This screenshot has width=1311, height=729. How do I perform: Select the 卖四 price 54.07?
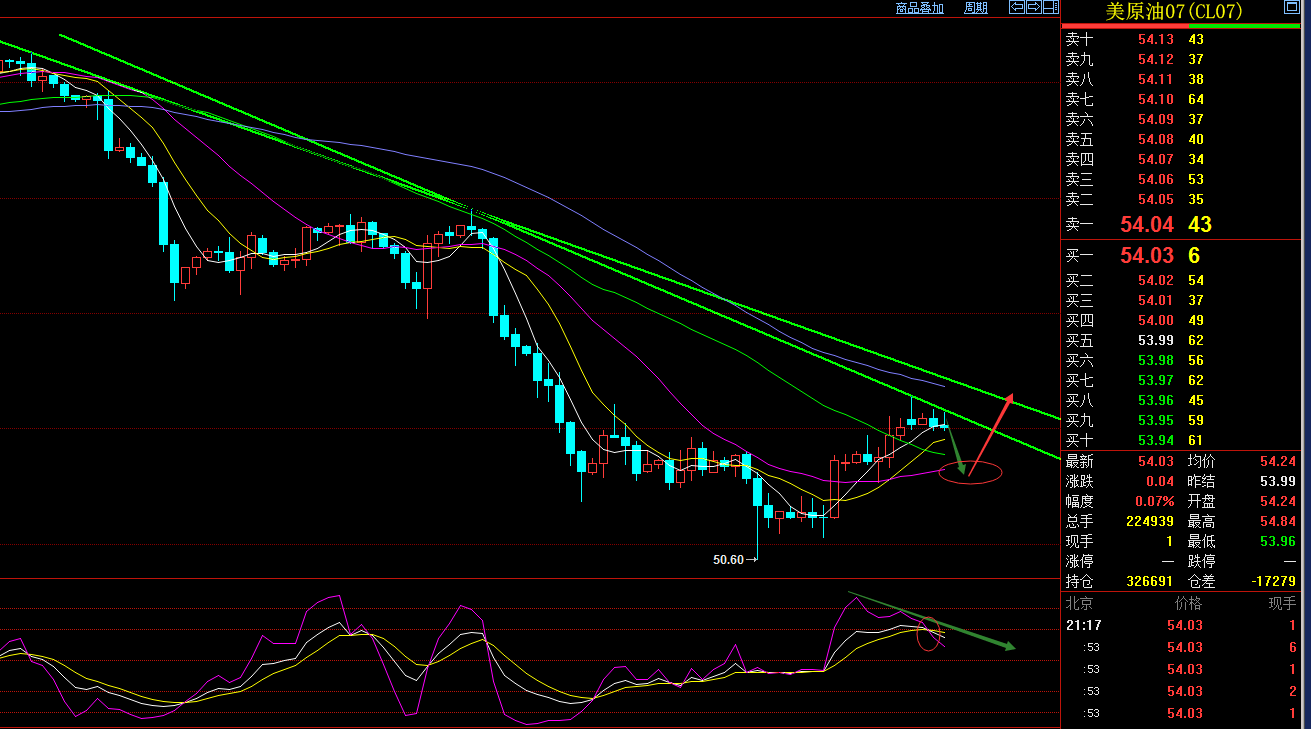pyautogui.click(x=1156, y=159)
